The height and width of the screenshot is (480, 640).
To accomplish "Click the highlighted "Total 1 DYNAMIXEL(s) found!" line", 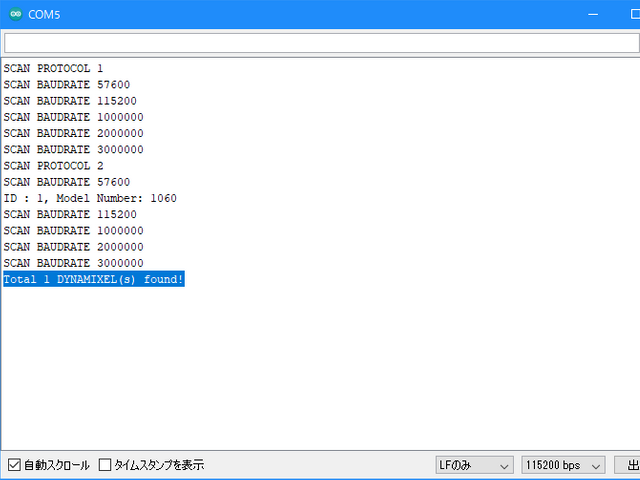I will pyautogui.click(x=93, y=279).
